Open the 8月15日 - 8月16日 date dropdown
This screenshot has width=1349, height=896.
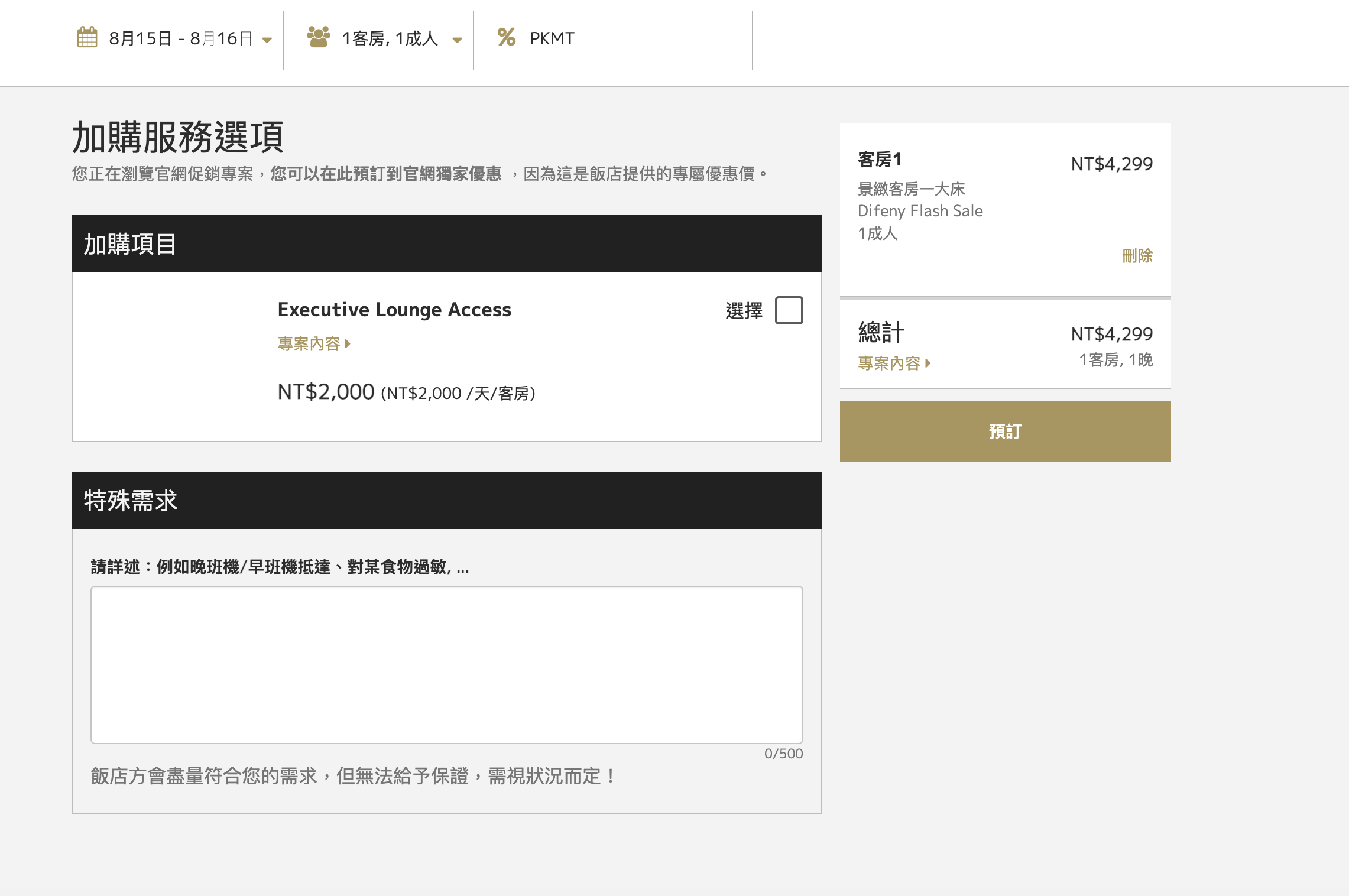tap(175, 39)
